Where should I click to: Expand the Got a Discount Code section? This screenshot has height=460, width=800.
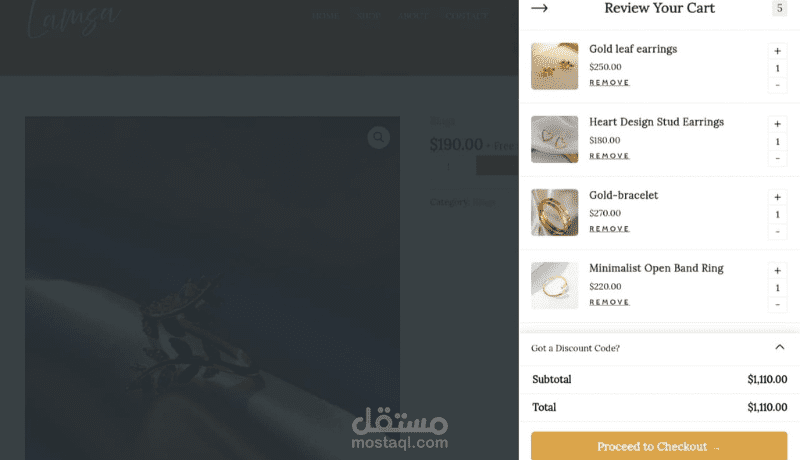[x=659, y=348]
